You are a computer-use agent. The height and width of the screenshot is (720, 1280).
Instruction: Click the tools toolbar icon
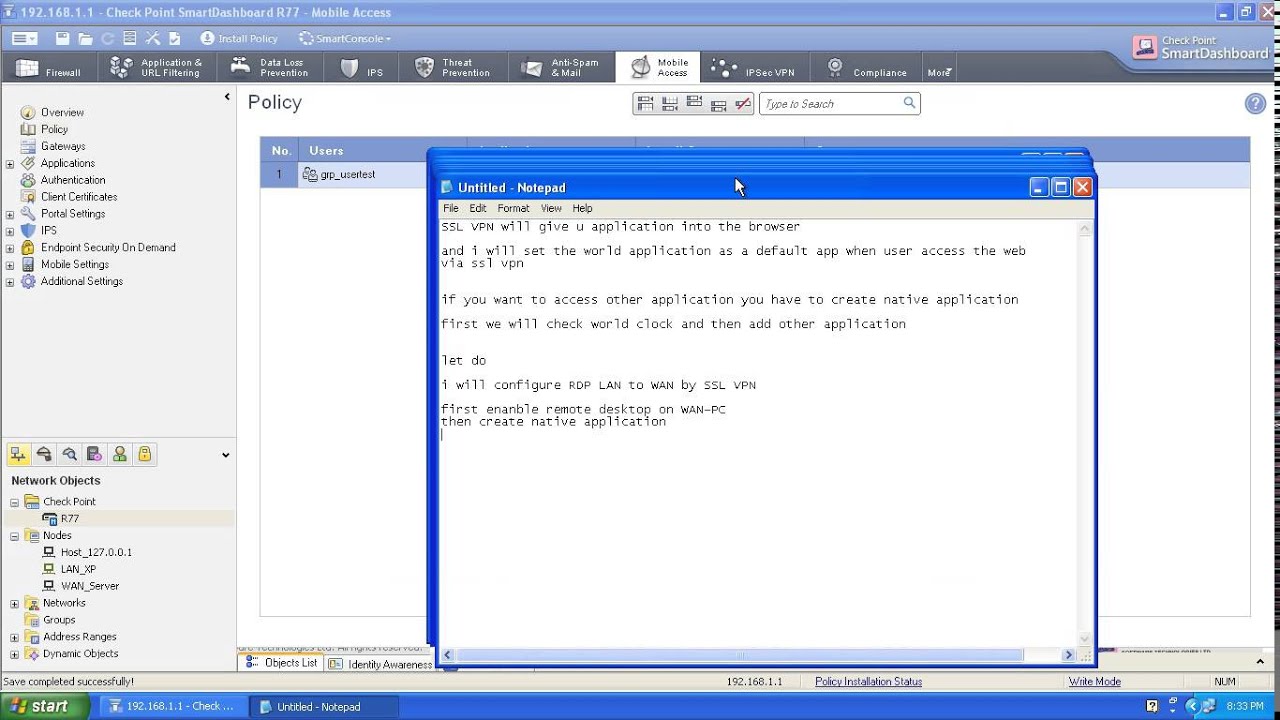click(x=153, y=38)
